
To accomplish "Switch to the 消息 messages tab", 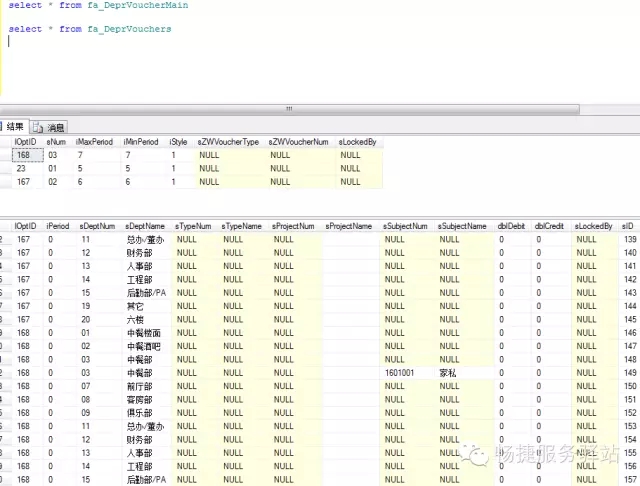I will pos(55,127).
